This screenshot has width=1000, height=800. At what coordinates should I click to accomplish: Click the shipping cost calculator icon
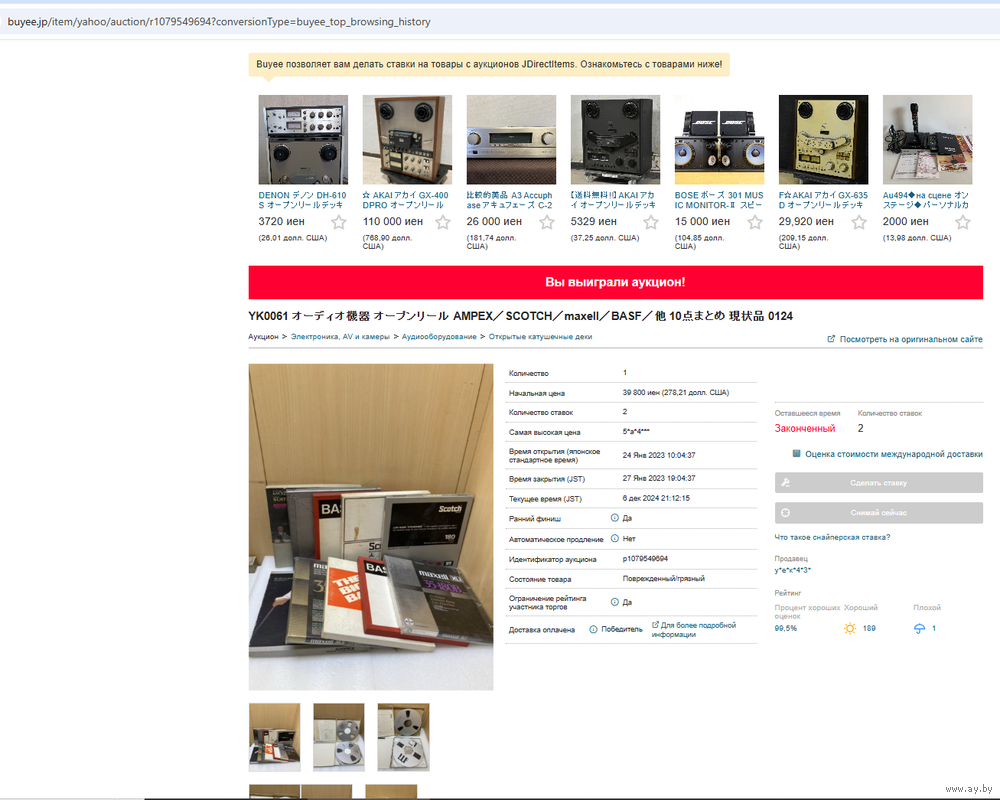[x=796, y=454]
